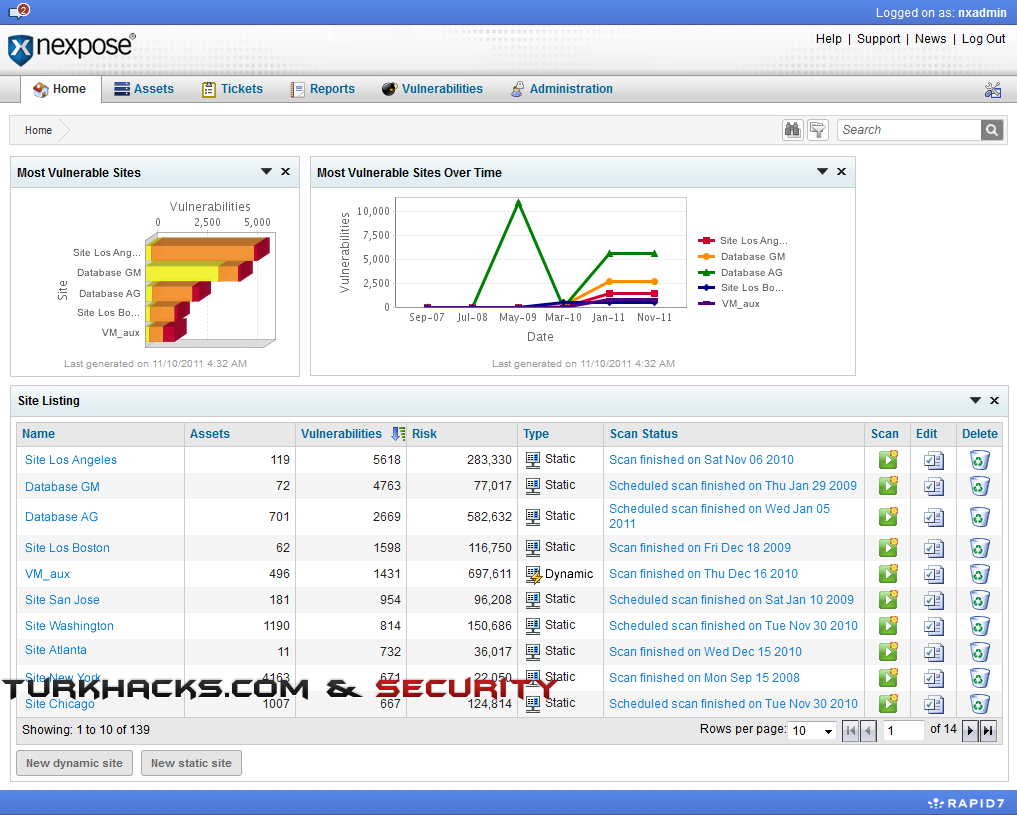The width and height of the screenshot is (1017, 815).
Task: Open the Site Los Angeles link
Action: tap(71, 460)
